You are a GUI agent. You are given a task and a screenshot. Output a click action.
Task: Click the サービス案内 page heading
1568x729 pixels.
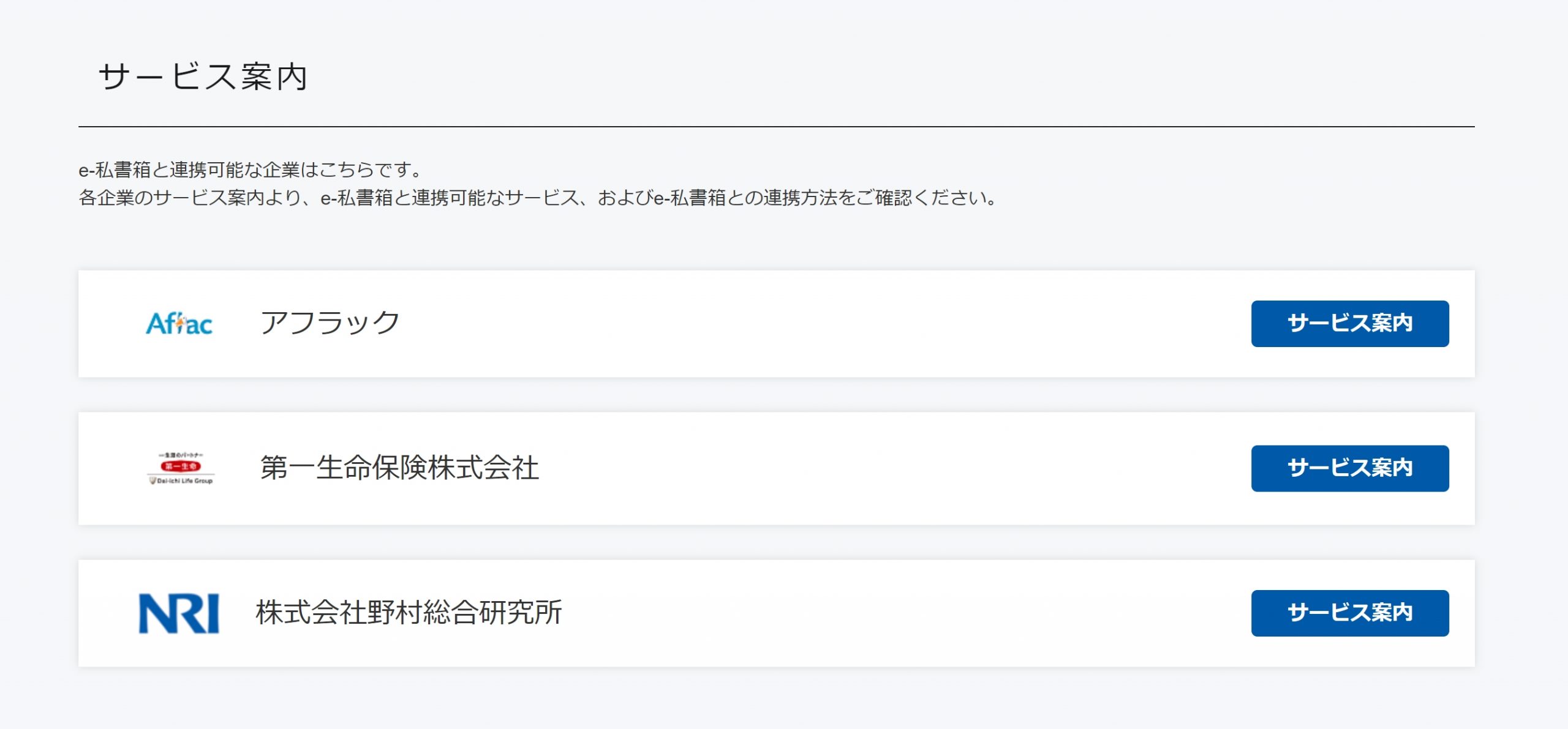pyautogui.click(x=203, y=77)
